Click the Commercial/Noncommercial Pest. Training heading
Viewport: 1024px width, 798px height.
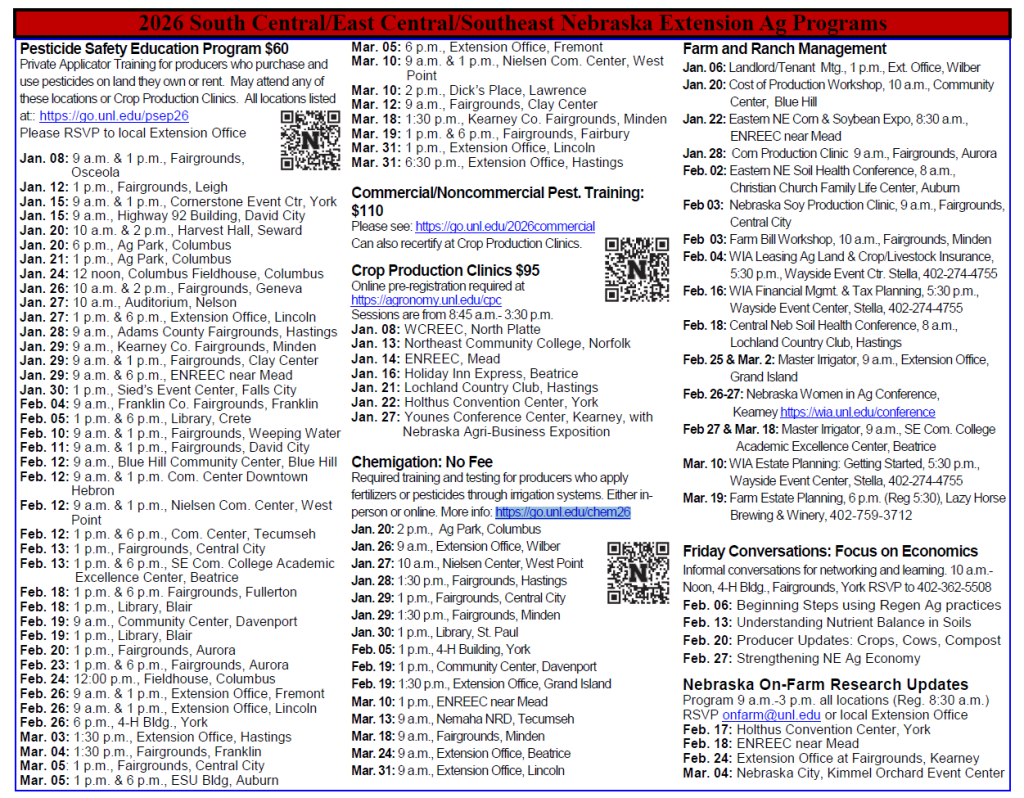click(497, 192)
